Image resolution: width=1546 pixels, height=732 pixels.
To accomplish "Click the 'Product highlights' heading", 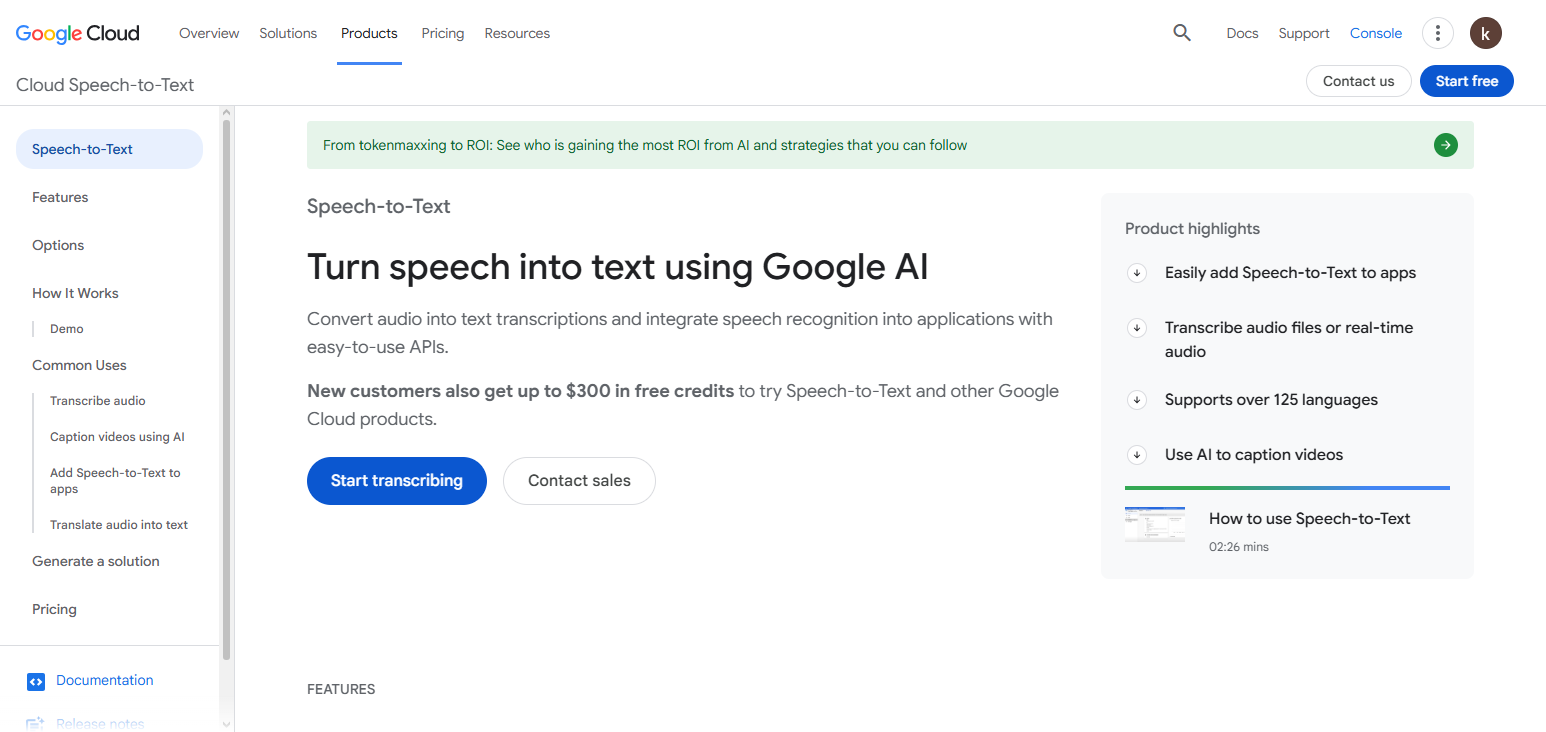I will [x=1192, y=229].
